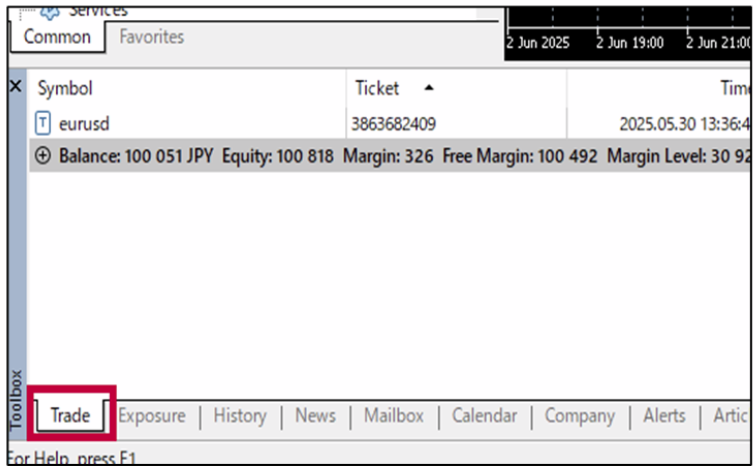
Task: Click the eurusd position type icon
Action: point(42,124)
